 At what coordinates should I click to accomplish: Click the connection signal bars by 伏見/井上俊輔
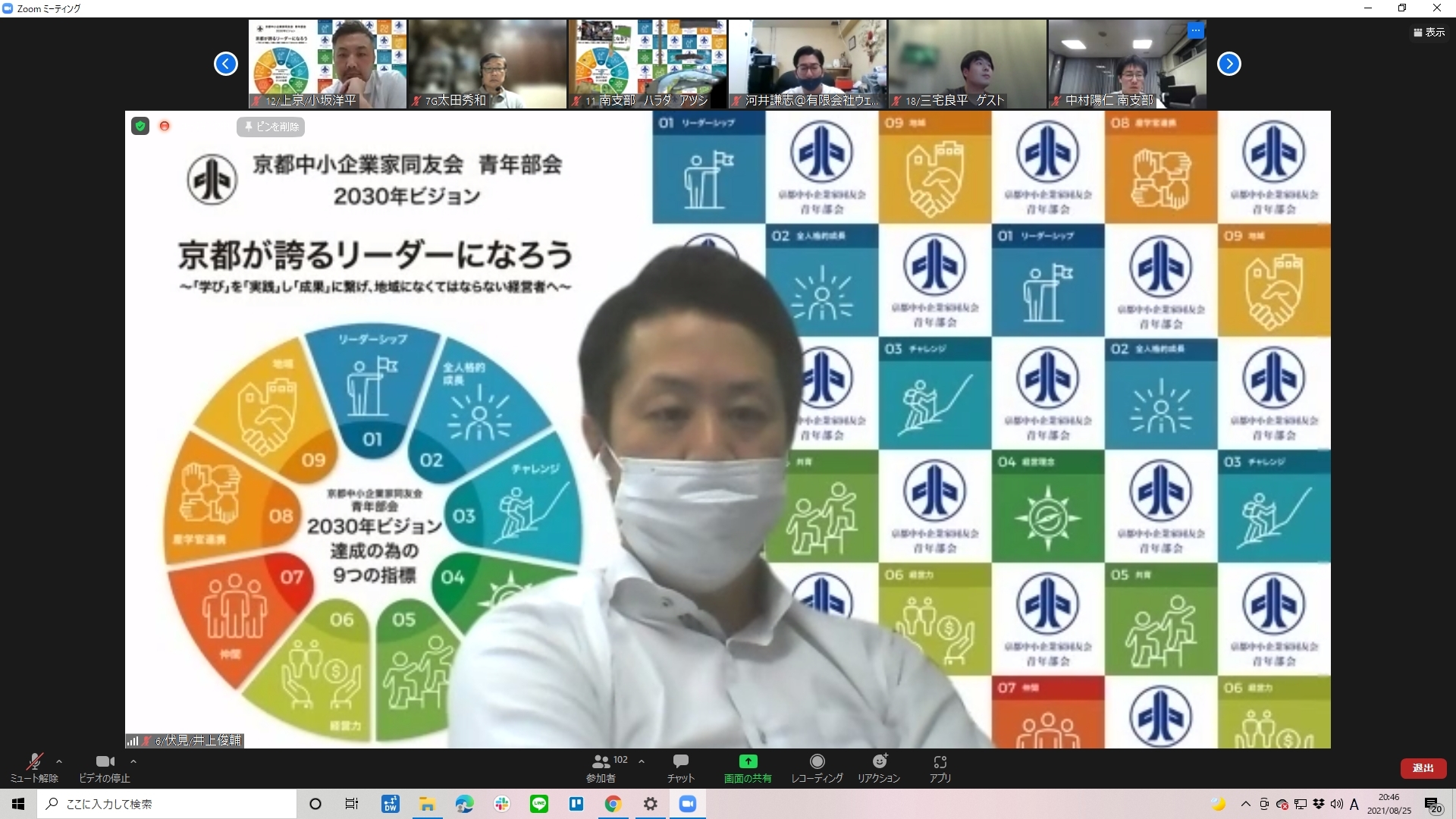(133, 741)
